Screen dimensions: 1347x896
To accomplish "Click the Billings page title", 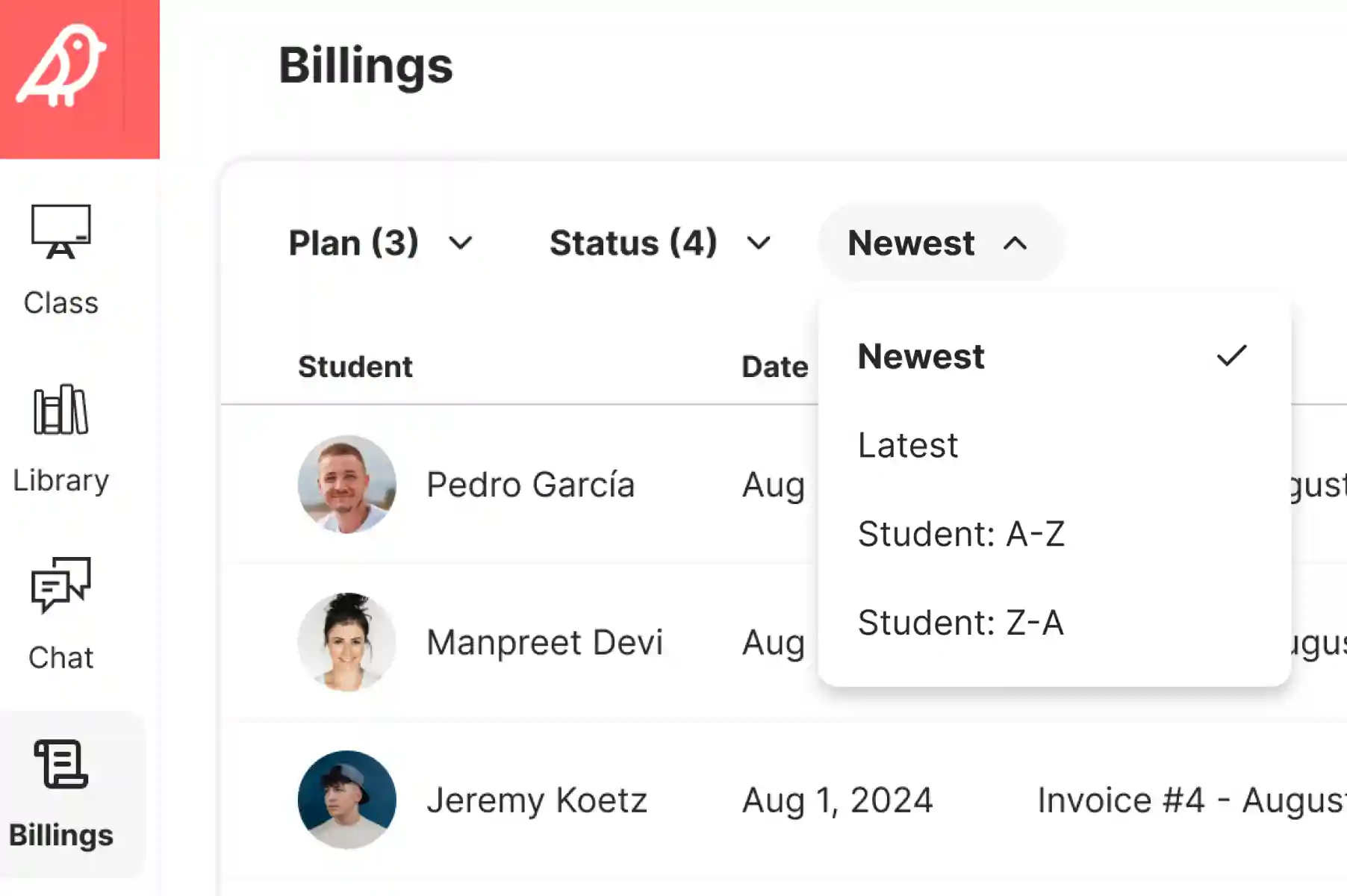I will [x=366, y=66].
